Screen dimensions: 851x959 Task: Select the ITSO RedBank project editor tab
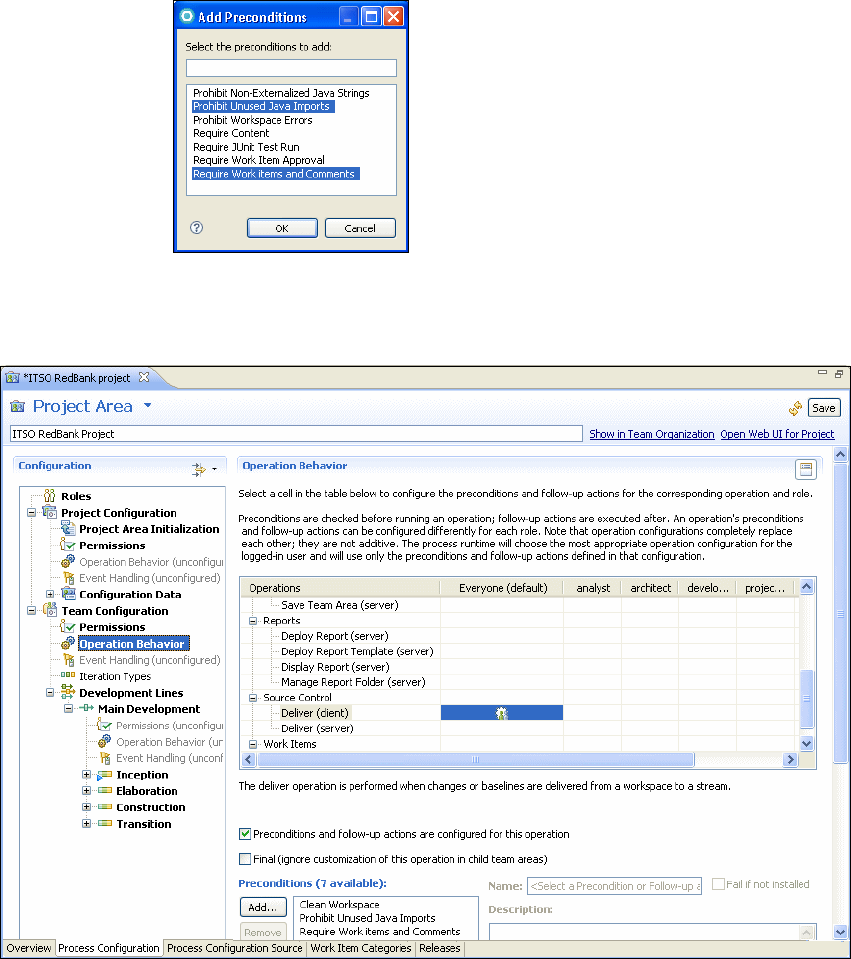coord(76,378)
